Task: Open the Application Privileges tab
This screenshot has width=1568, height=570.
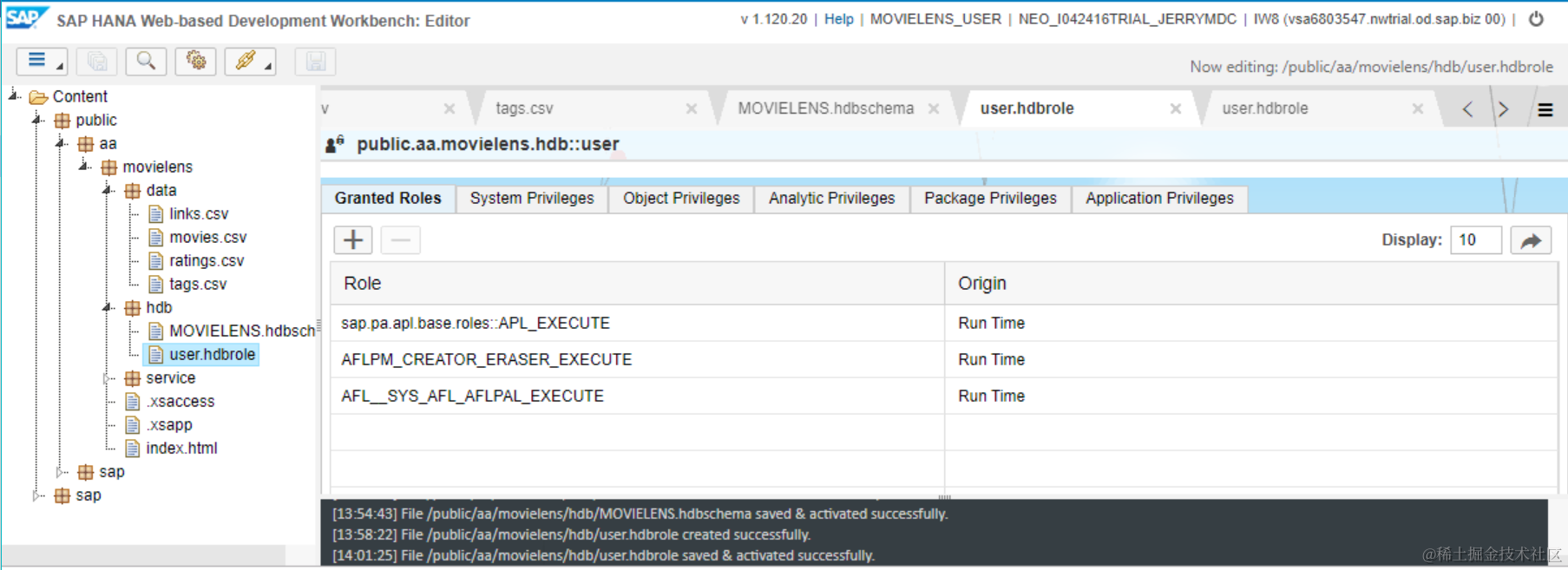Action: (x=1159, y=199)
